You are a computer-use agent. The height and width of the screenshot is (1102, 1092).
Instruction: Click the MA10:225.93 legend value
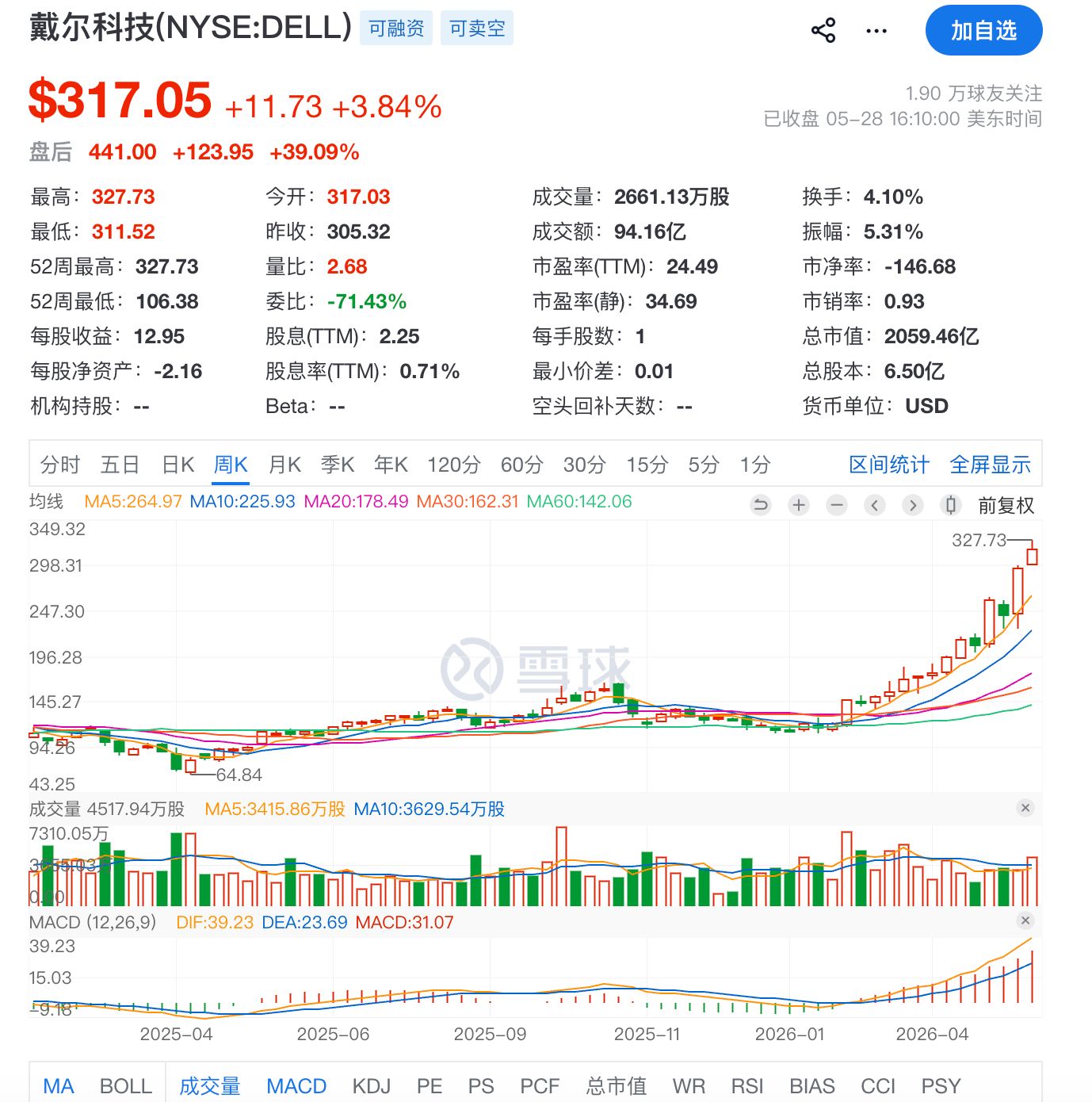pos(242,502)
